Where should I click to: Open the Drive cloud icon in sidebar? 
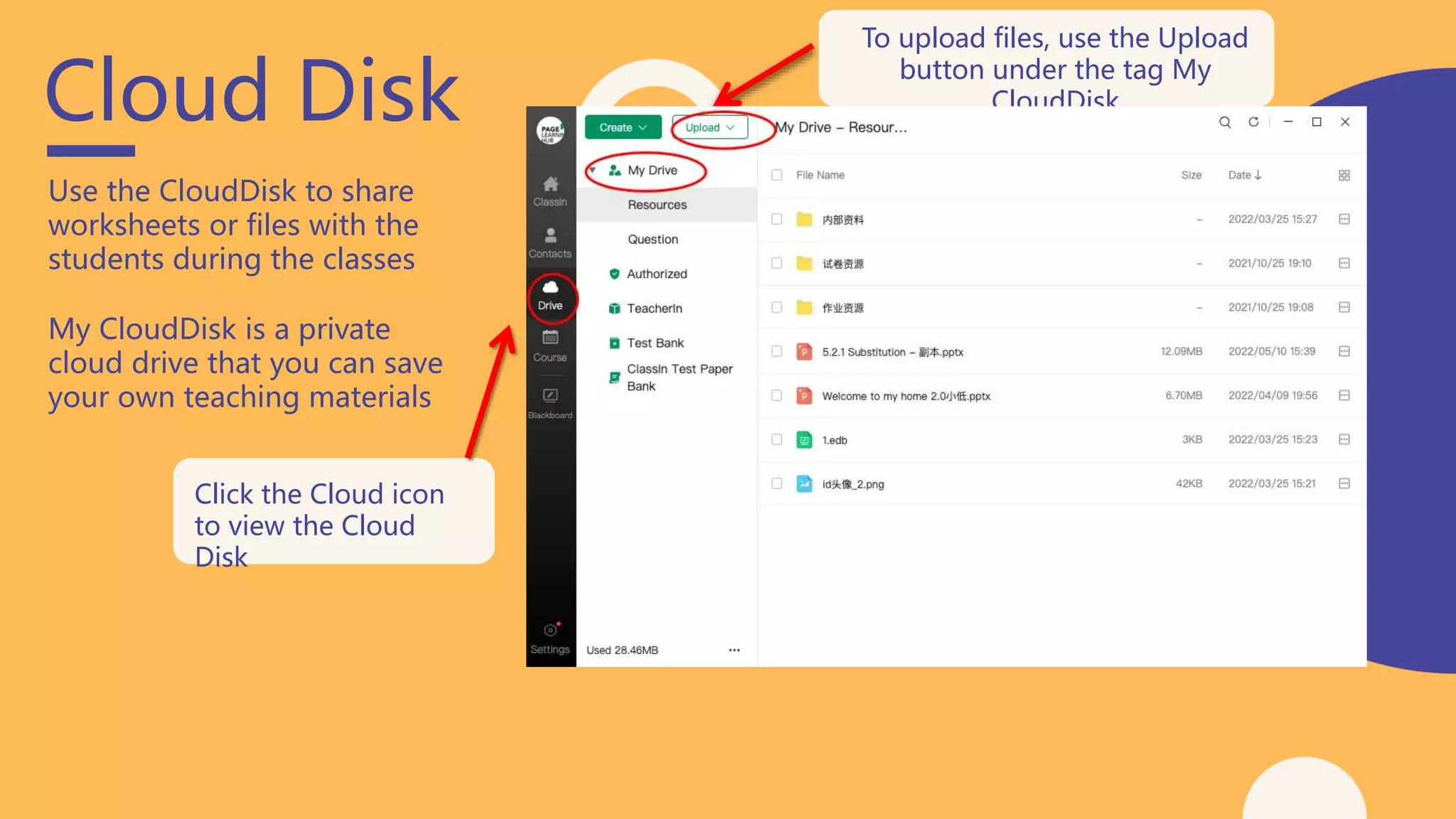[x=550, y=288]
